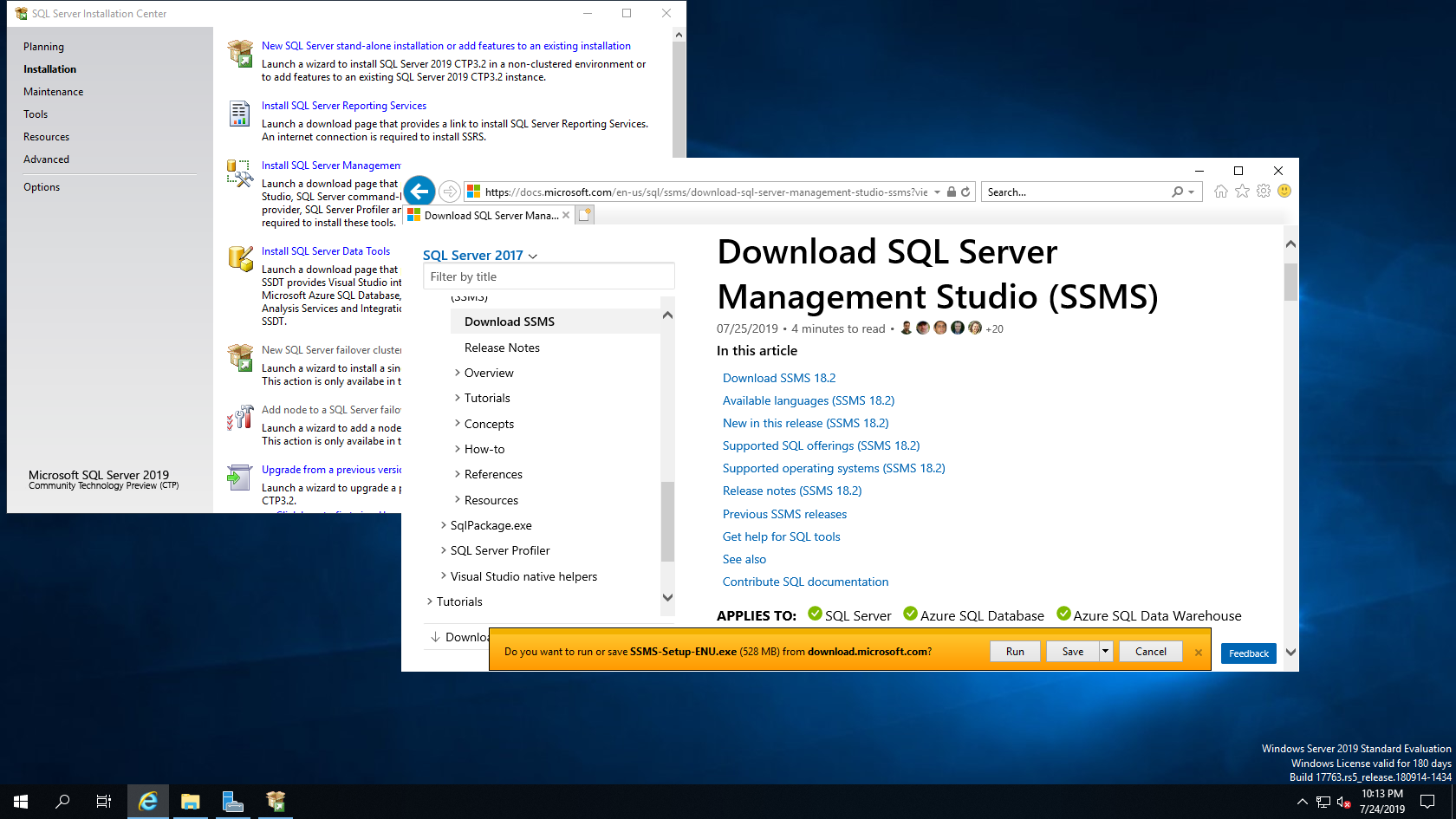Screen dimensions: 1456x819
Task: Click the Upgrade from previous version icon
Action: [x=239, y=478]
